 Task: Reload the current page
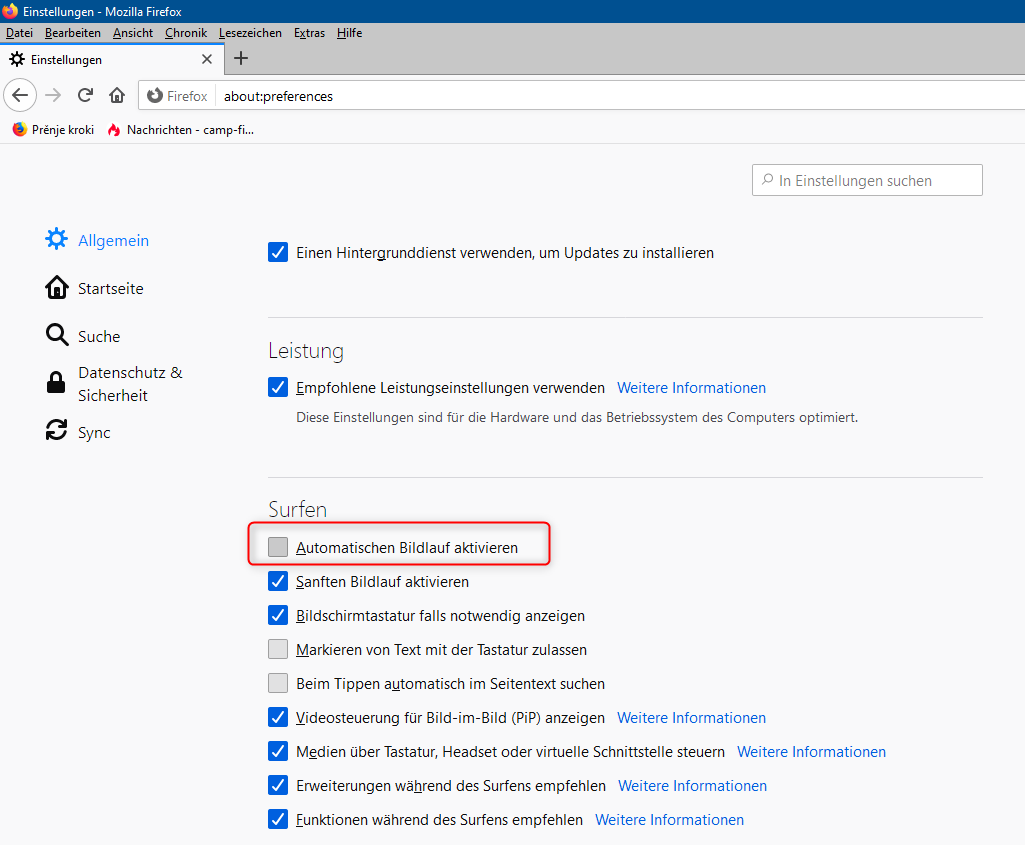click(85, 96)
